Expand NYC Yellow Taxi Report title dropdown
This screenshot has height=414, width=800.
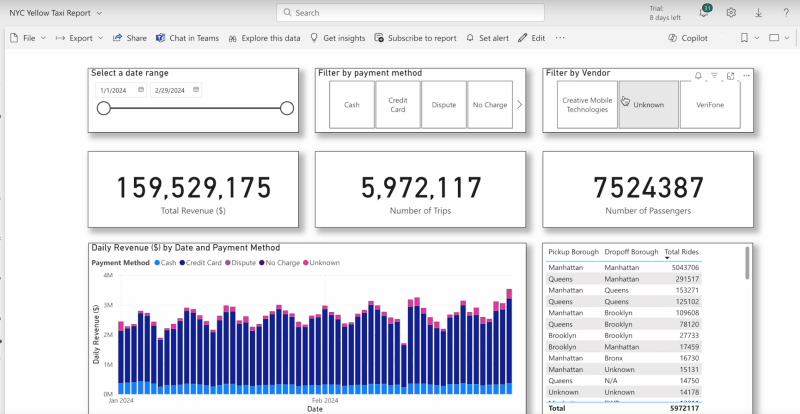99,13
